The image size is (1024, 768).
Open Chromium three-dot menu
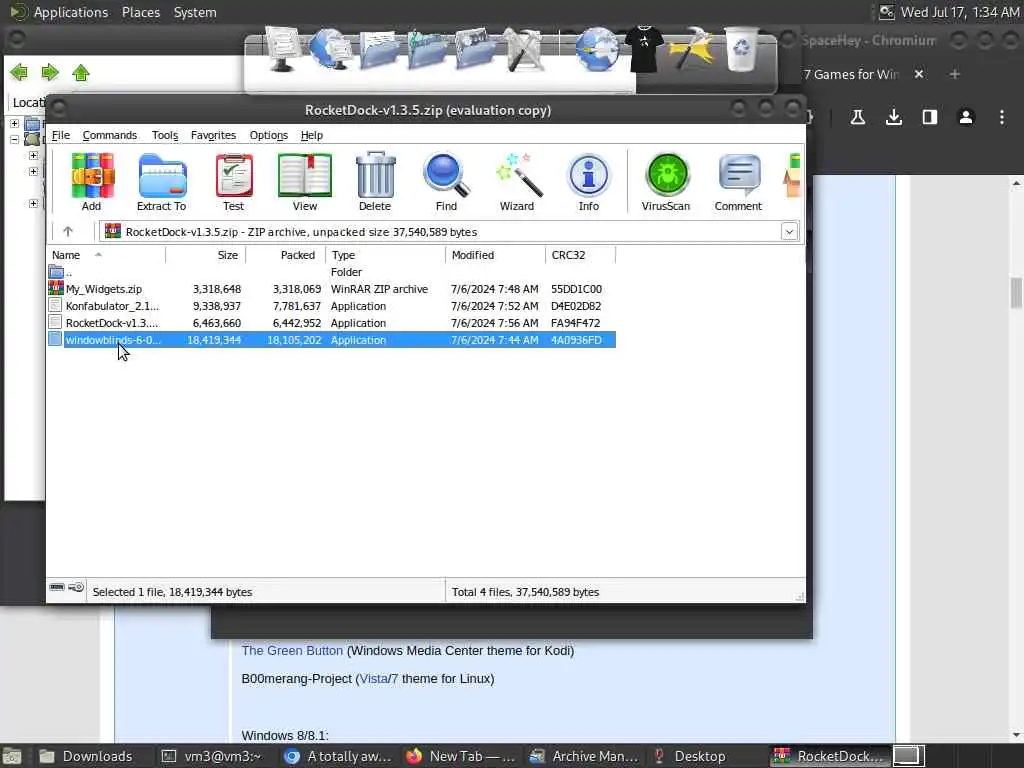[x=1002, y=118]
